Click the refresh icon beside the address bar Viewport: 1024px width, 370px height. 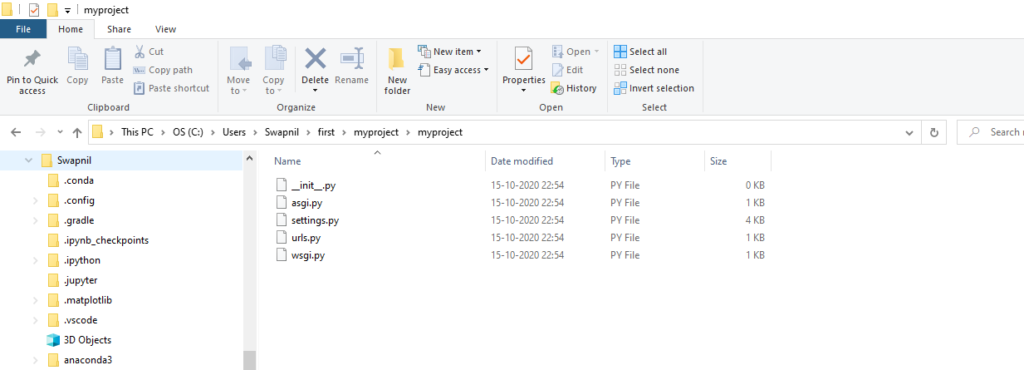[x=935, y=132]
